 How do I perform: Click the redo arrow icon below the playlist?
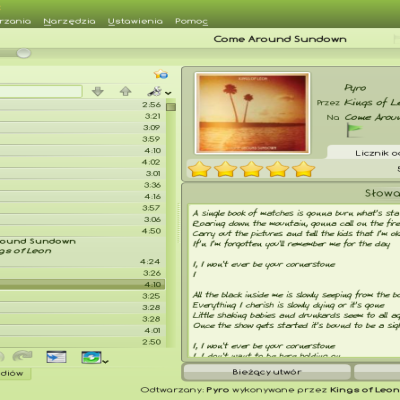pyautogui.click(x=22, y=357)
